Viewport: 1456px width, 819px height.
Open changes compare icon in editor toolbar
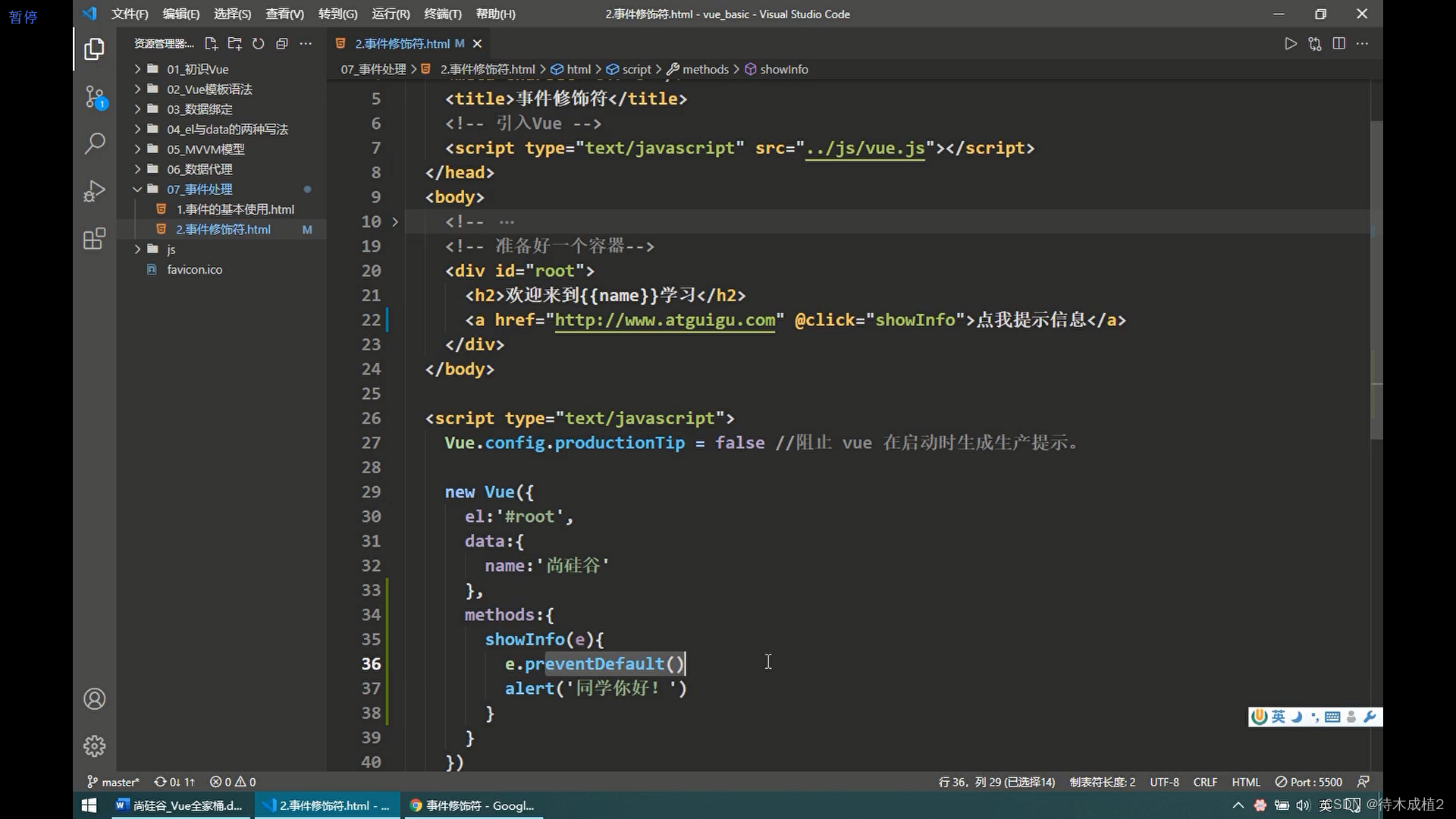[1315, 44]
